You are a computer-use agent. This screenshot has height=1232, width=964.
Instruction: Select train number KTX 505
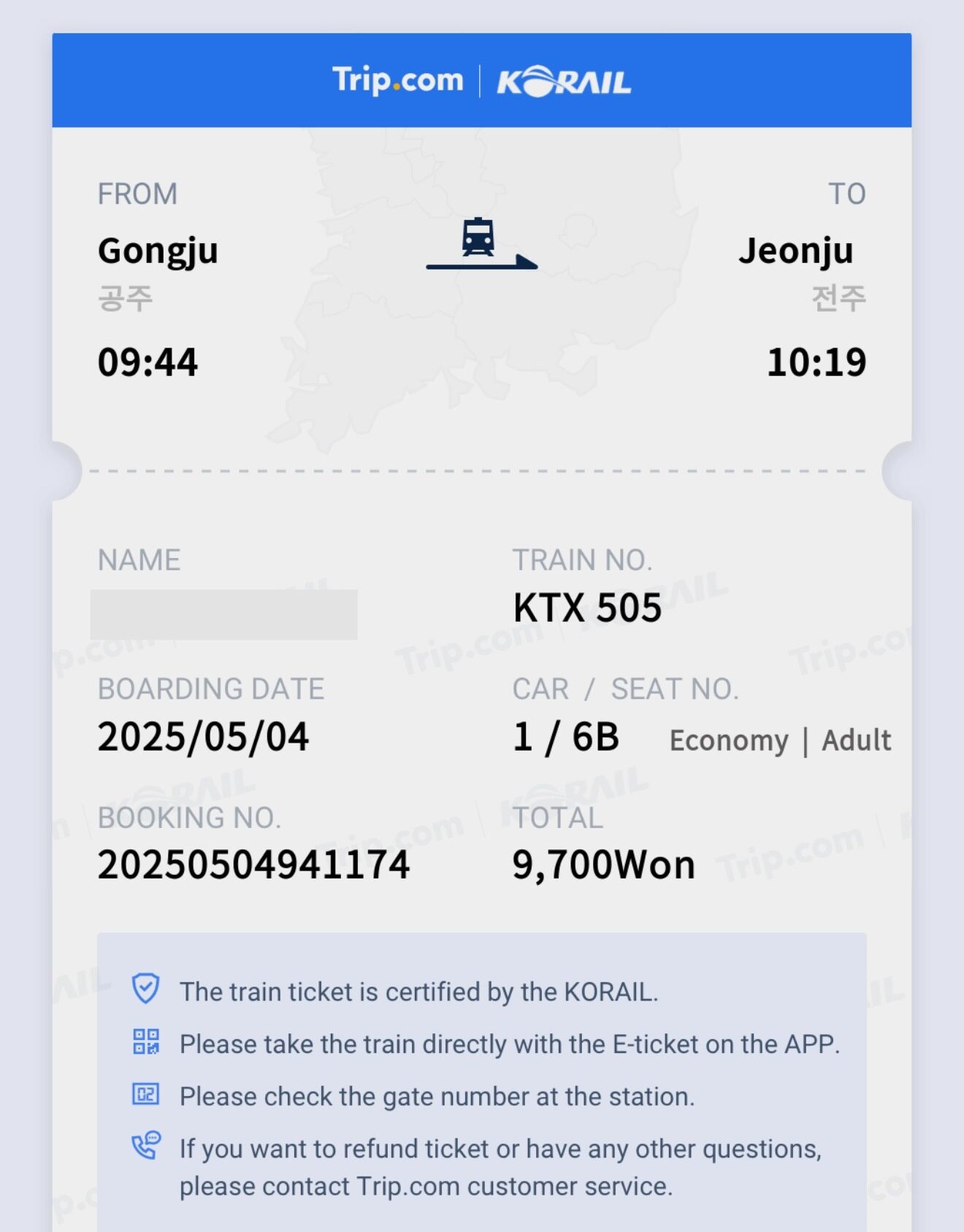tap(587, 608)
